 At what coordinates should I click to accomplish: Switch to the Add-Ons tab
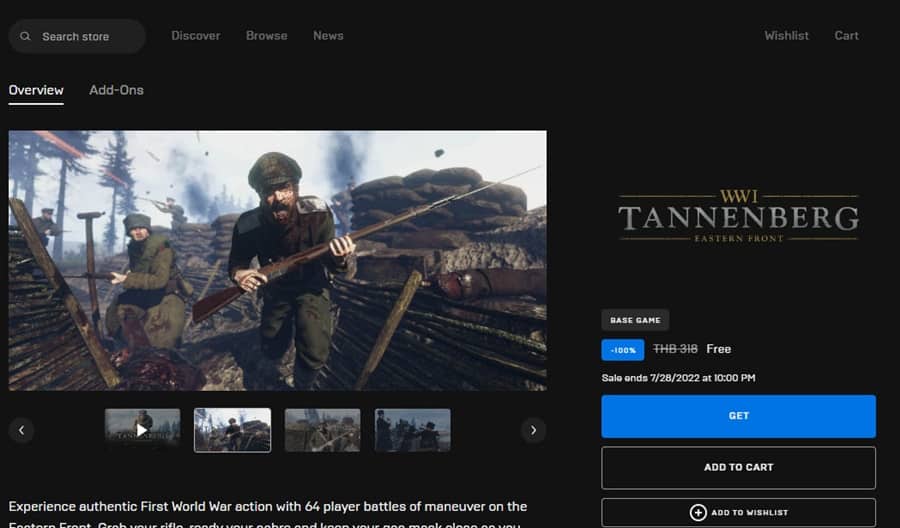pyautogui.click(x=117, y=90)
